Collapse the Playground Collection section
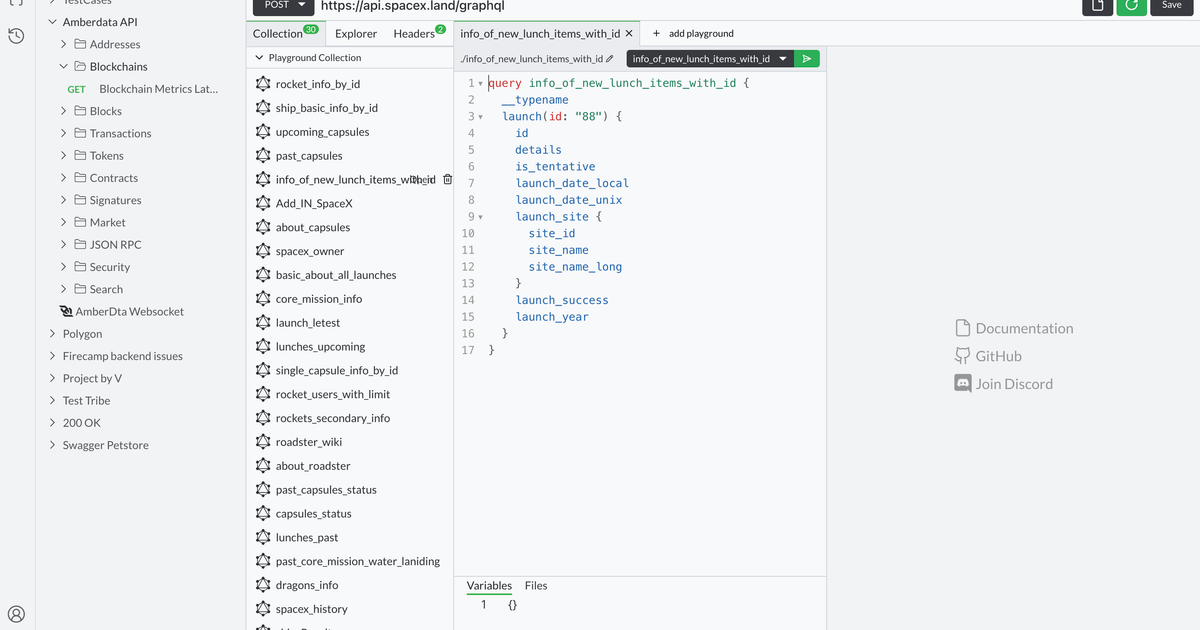 [258, 58]
